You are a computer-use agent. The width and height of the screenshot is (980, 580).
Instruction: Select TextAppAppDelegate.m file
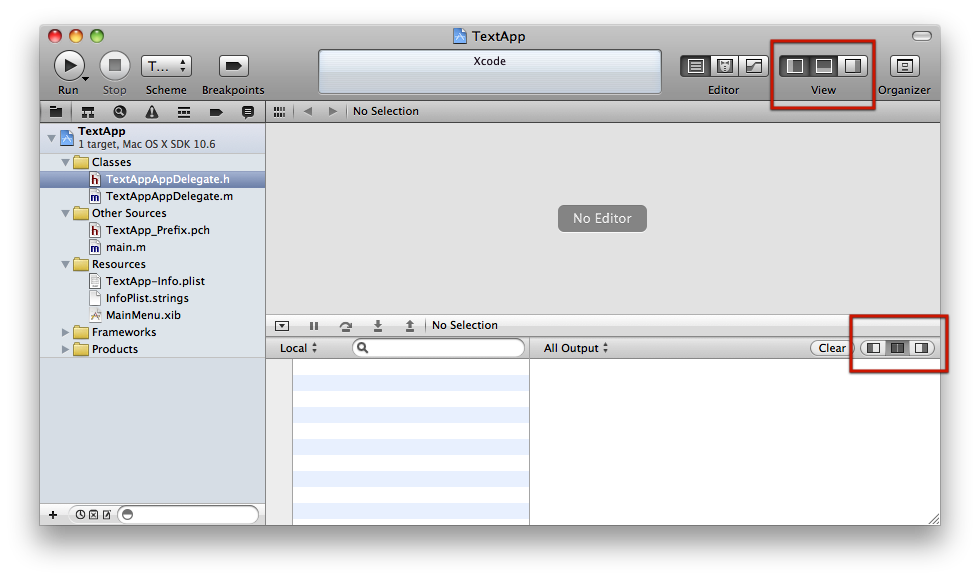152,196
